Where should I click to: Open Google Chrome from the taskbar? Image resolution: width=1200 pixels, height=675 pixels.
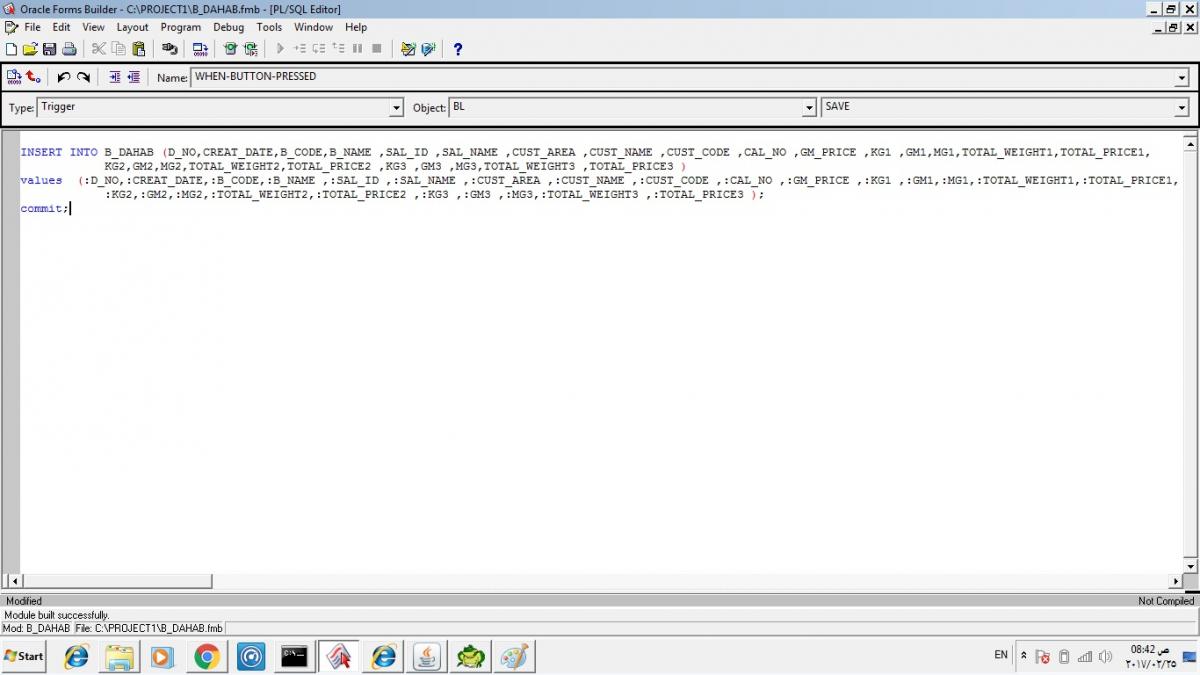coord(207,656)
